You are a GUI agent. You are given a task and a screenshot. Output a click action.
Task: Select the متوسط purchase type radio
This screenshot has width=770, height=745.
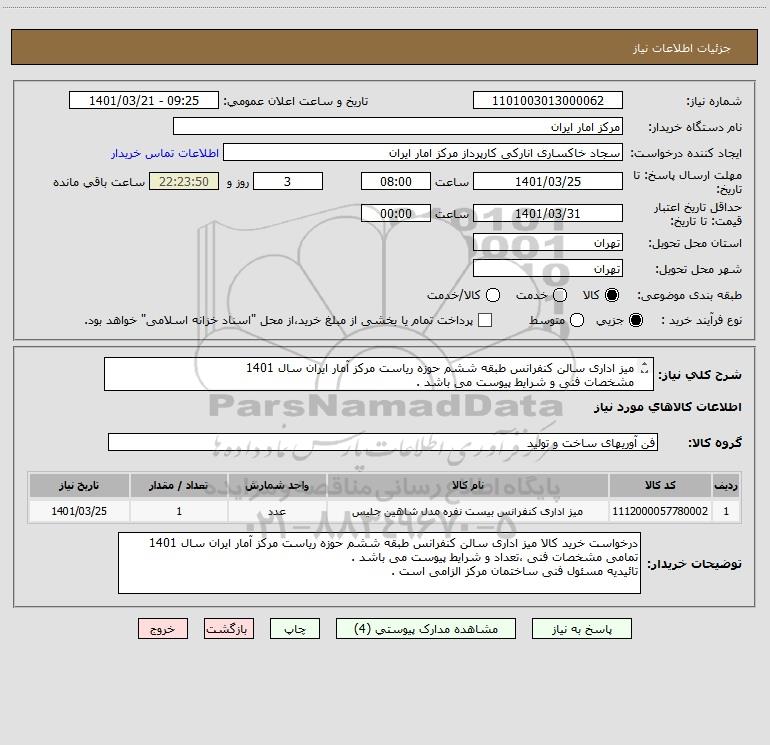[577, 321]
